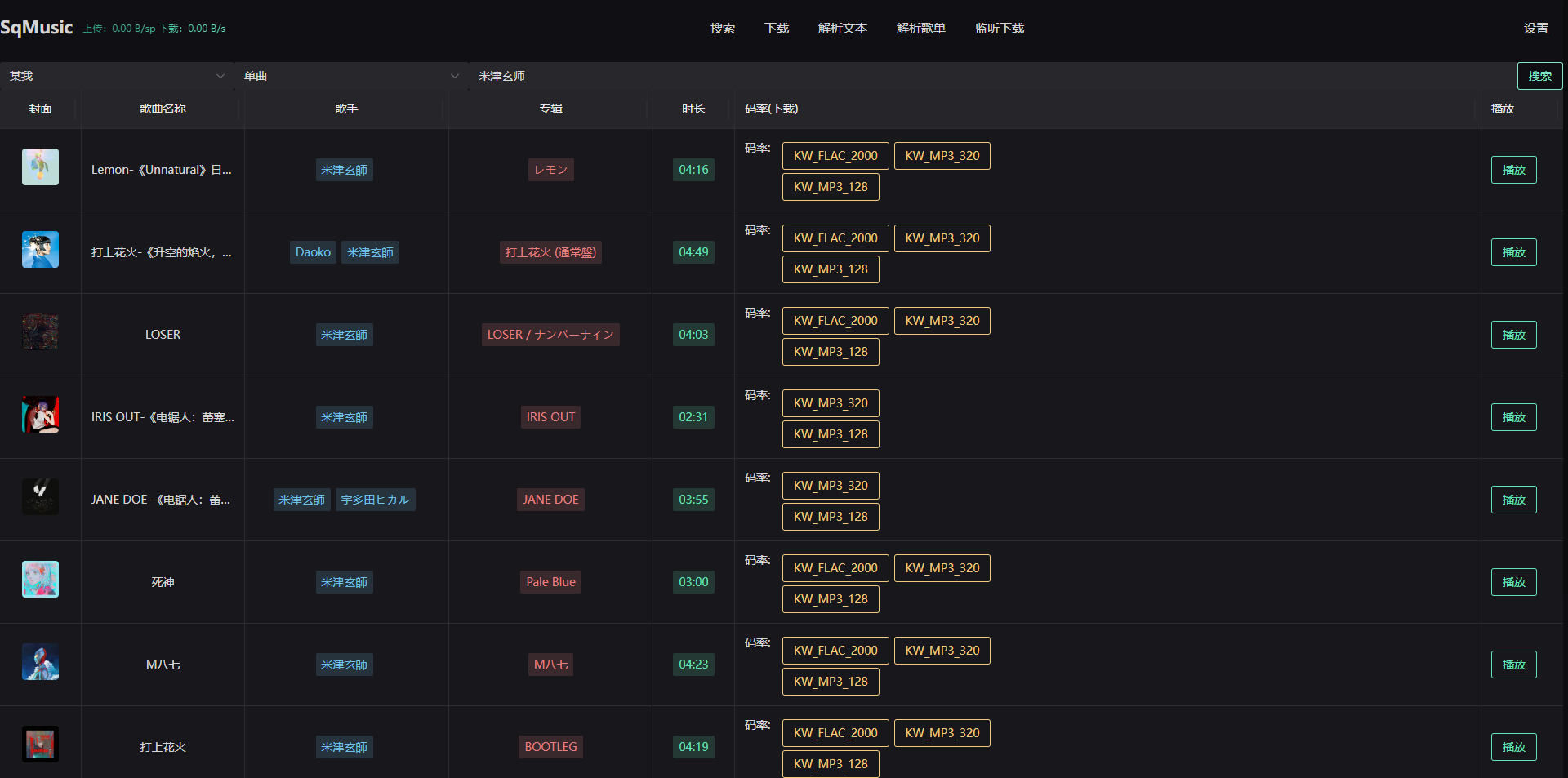Play the JANE DOE track

(x=1513, y=500)
